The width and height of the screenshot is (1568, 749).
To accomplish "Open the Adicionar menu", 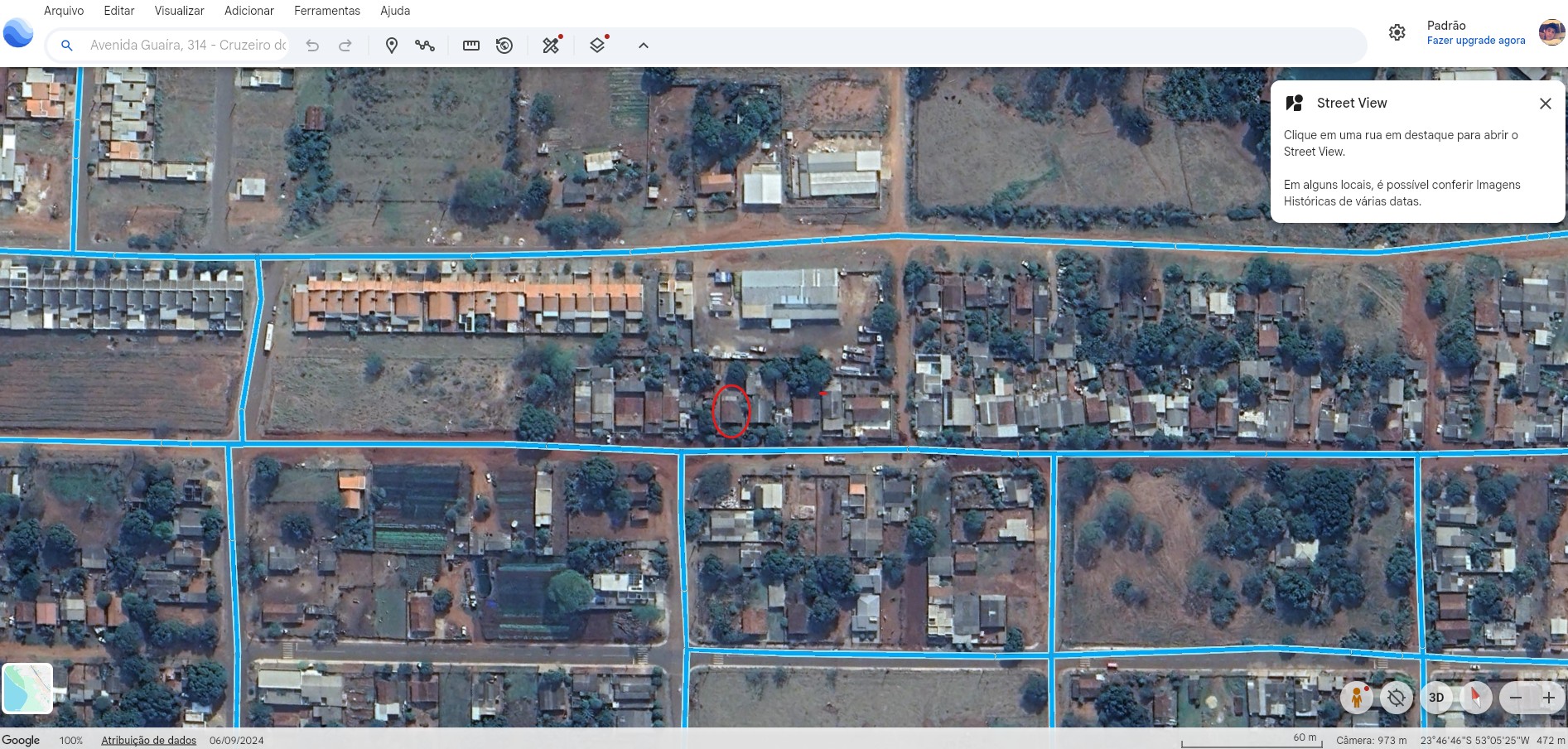I will 249,11.
